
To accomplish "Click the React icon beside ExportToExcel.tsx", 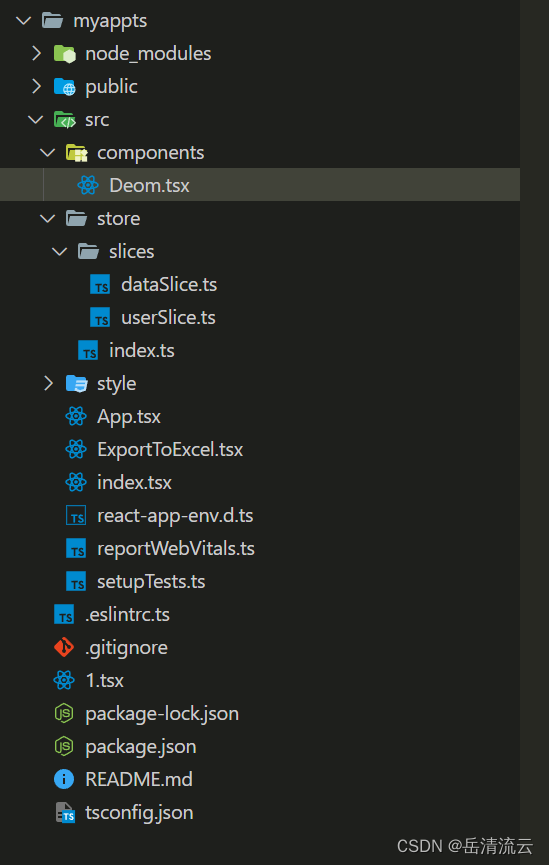I will [x=76, y=450].
